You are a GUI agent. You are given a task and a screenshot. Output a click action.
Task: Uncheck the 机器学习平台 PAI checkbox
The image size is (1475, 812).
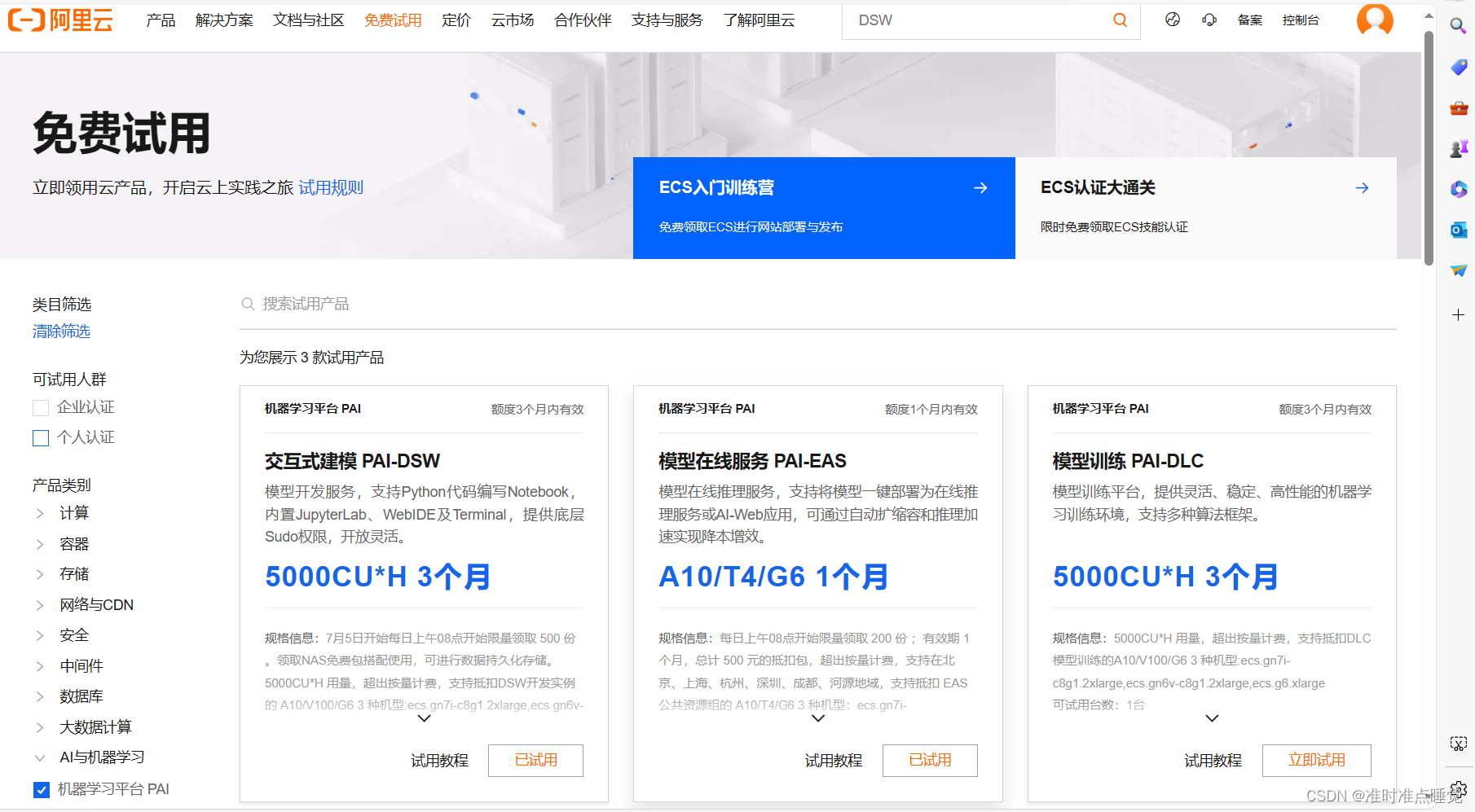(x=41, y=789)
